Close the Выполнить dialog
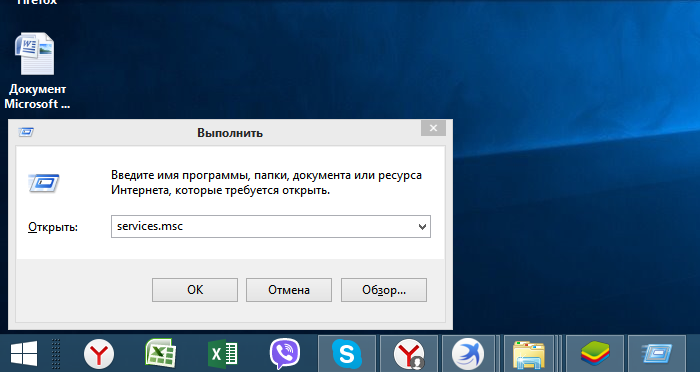 (x=433, y=129)
